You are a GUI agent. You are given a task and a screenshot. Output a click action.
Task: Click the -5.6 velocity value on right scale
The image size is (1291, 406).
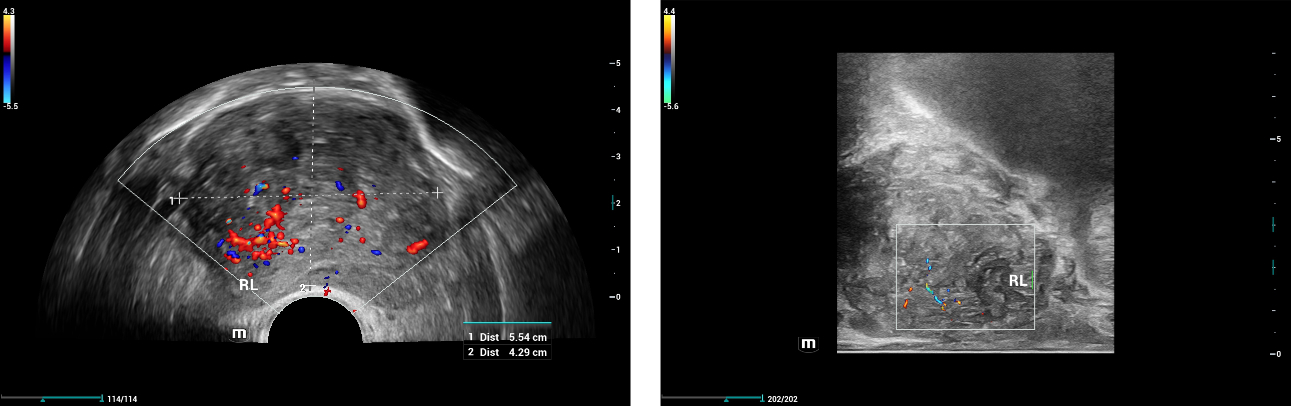670,105
